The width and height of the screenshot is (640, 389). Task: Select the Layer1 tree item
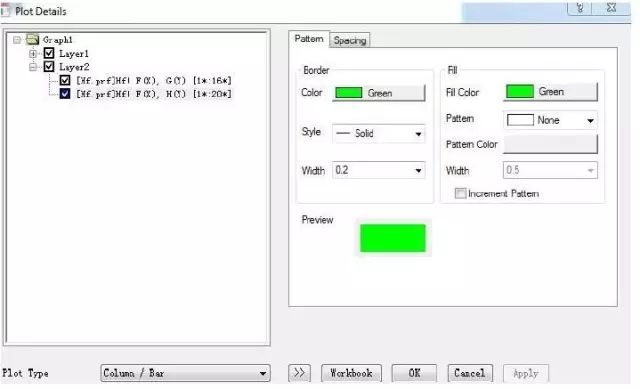pos(73,53)
